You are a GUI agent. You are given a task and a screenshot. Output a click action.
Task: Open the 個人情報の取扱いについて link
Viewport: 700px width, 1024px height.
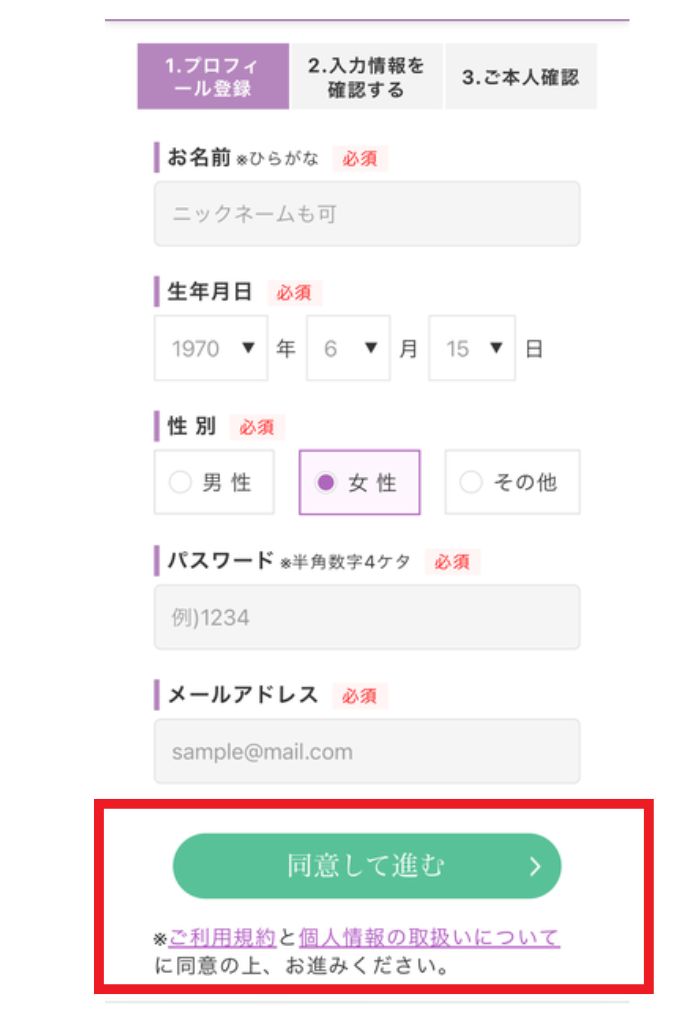(x=428, y=938)
